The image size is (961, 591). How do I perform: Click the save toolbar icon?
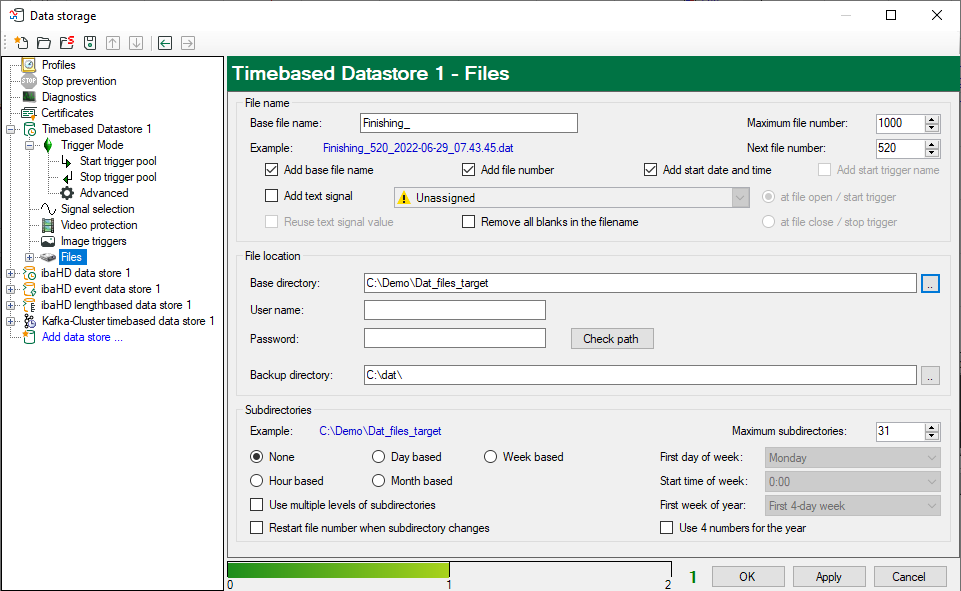point(90,43)
